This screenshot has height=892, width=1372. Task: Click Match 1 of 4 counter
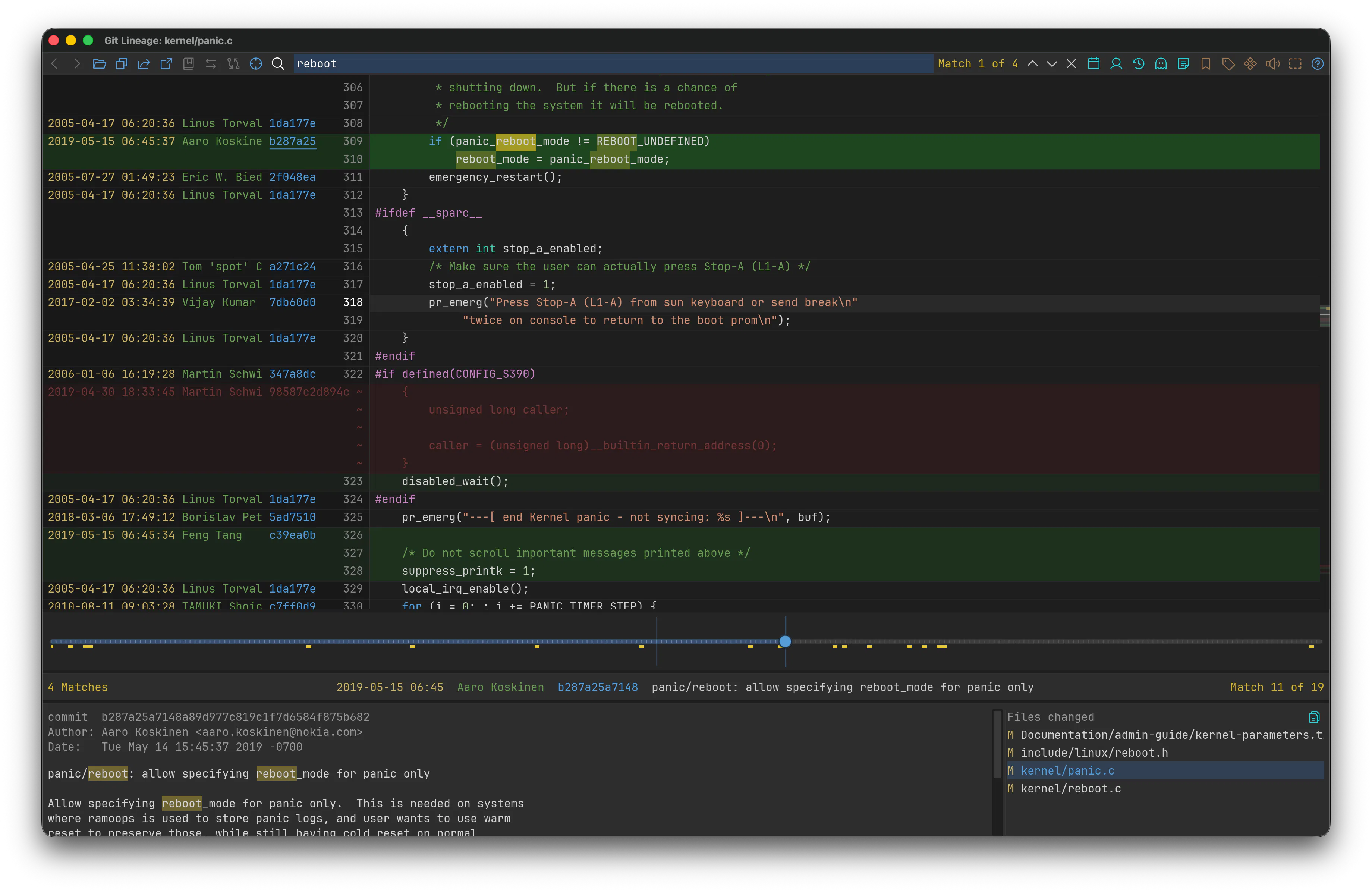coord(978,63)
